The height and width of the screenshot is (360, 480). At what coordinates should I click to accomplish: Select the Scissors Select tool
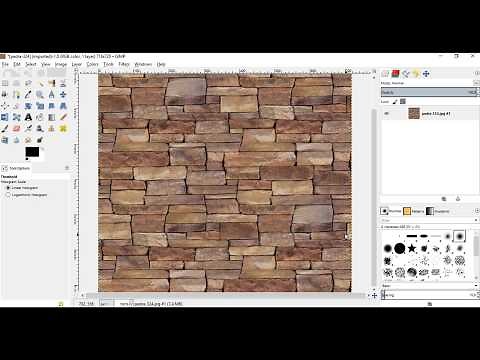click(x=63, y=83)
